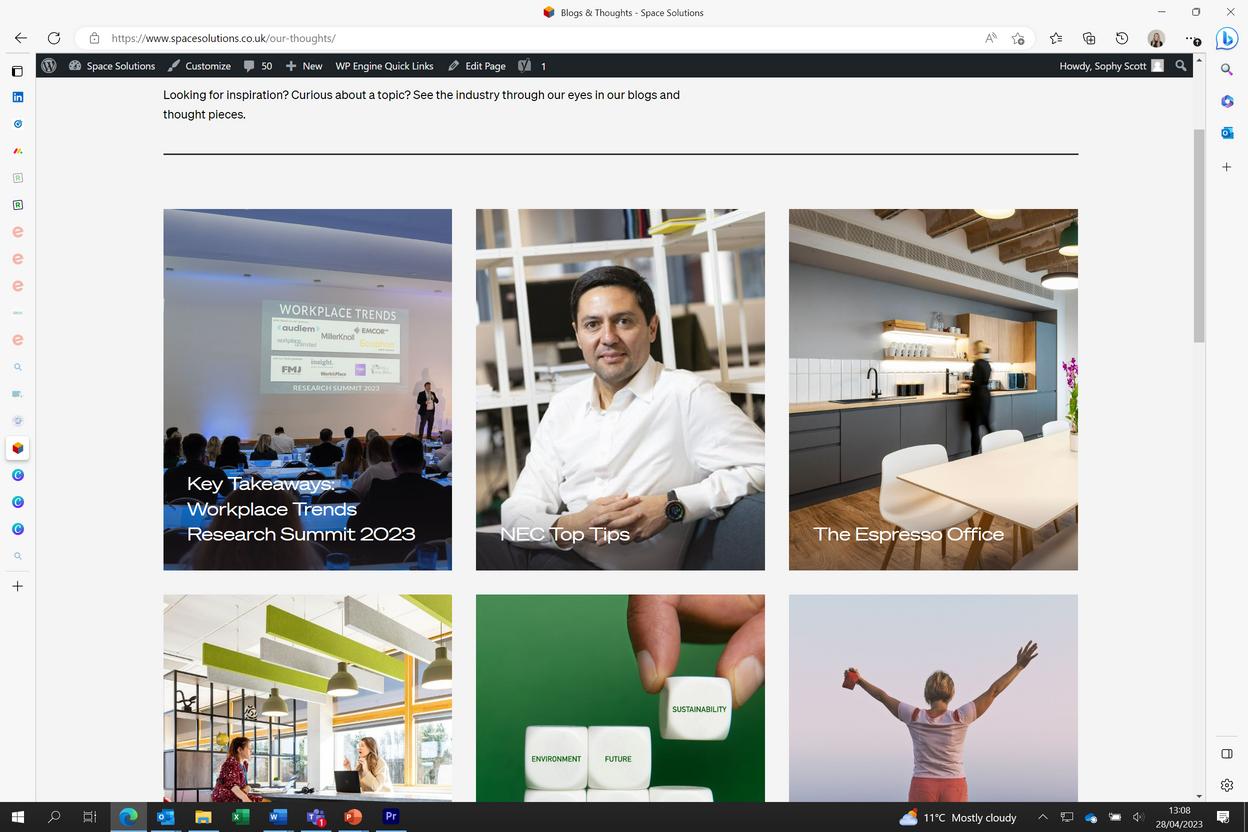This screenshot has width=1248, height=832.
Task: Open Task View in the taskbar
Action: 89,817
